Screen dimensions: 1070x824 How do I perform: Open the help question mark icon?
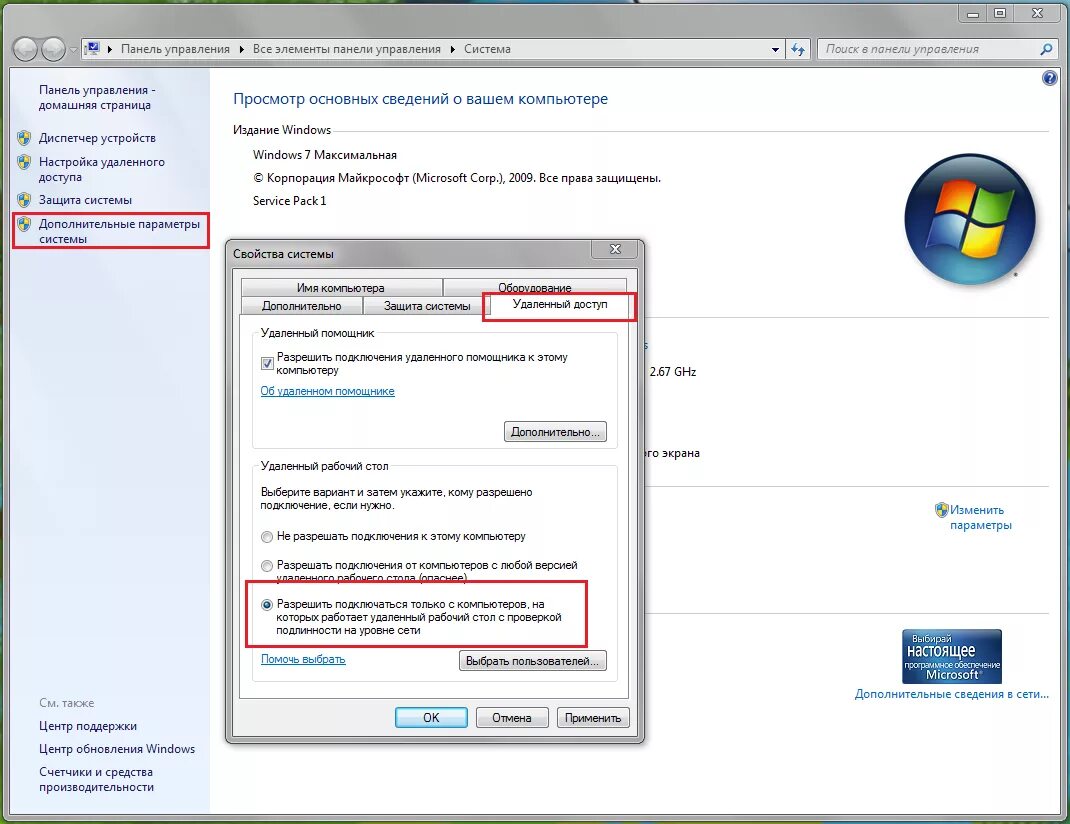(x=1050, y=78)
